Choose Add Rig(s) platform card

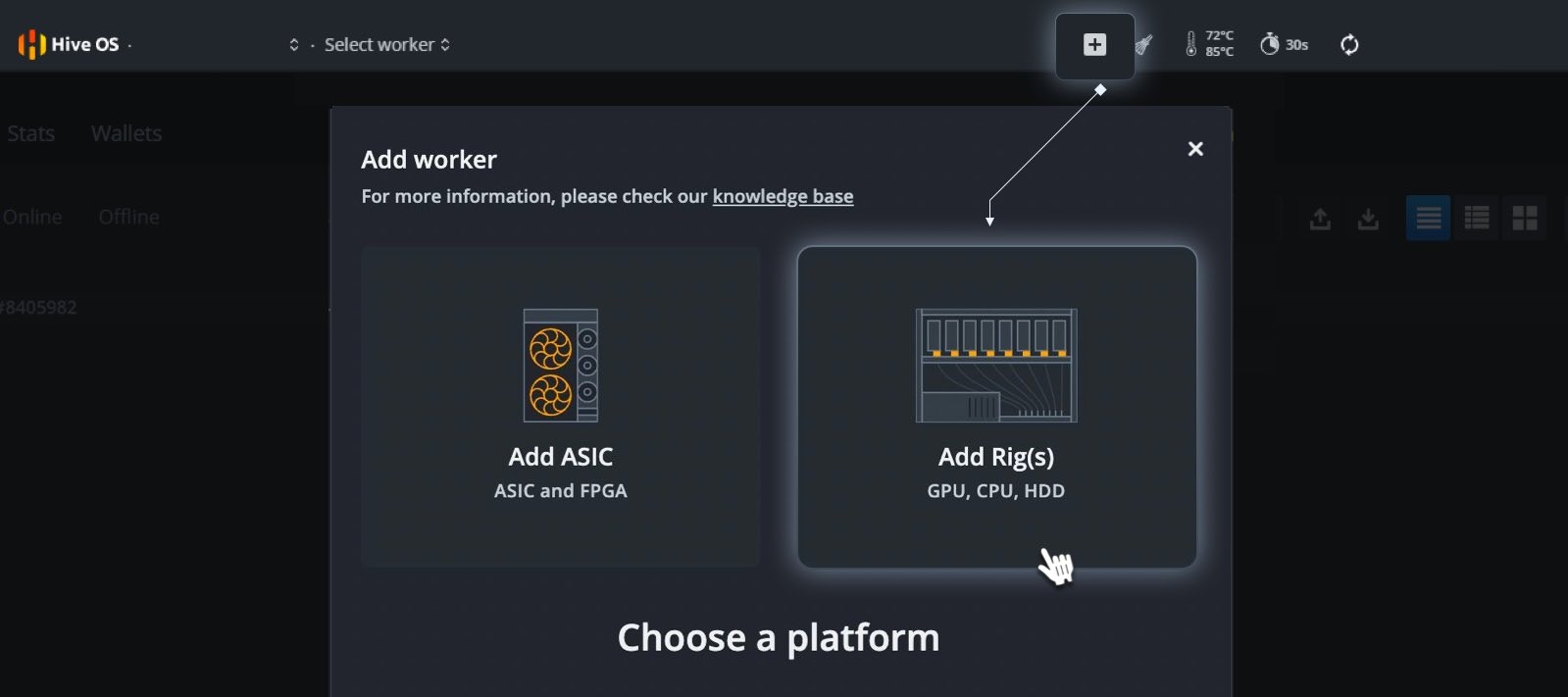tap(996, 407)
